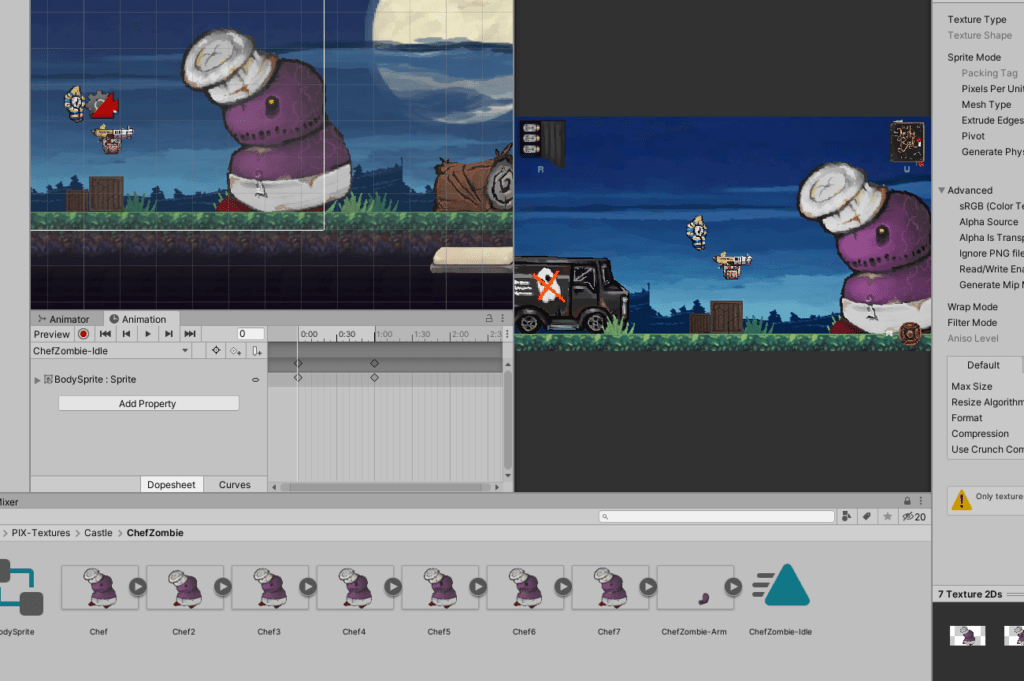Open the ChefZombie-Idle clip dropdown
Viewport: 1024px width, 681px height.
click(111, 351)
